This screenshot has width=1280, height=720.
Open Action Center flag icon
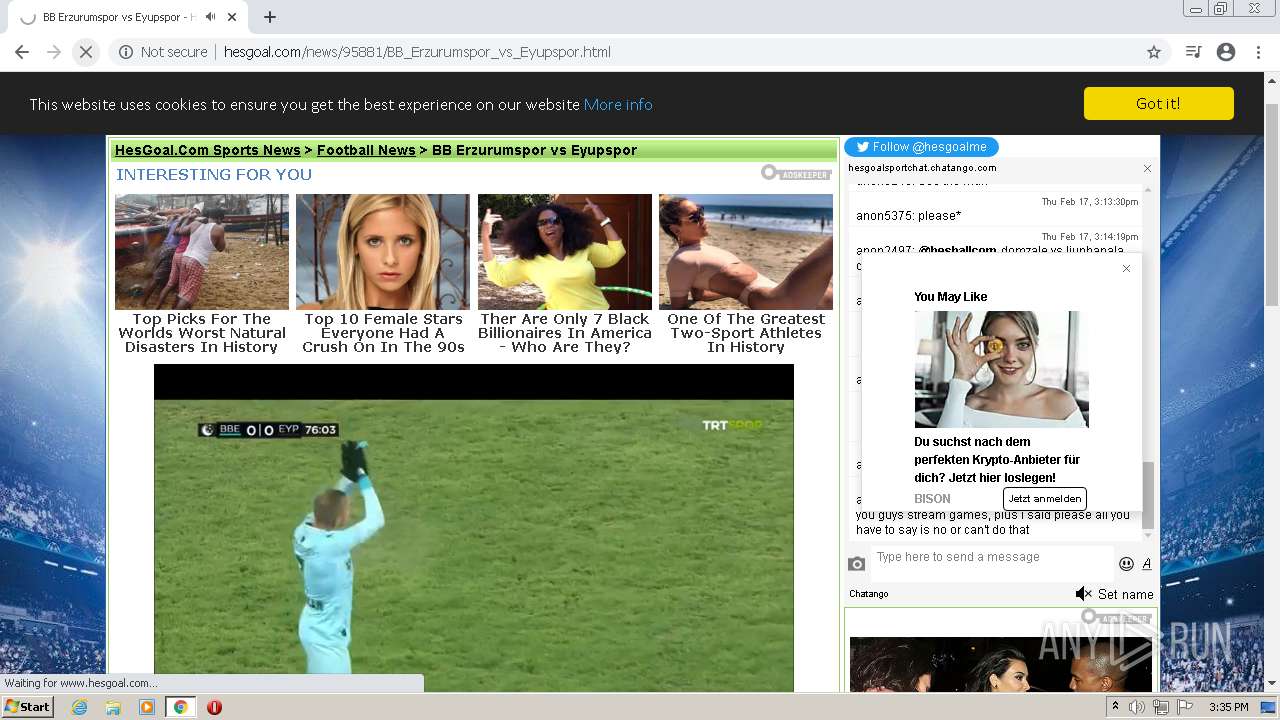(1185, 707)
